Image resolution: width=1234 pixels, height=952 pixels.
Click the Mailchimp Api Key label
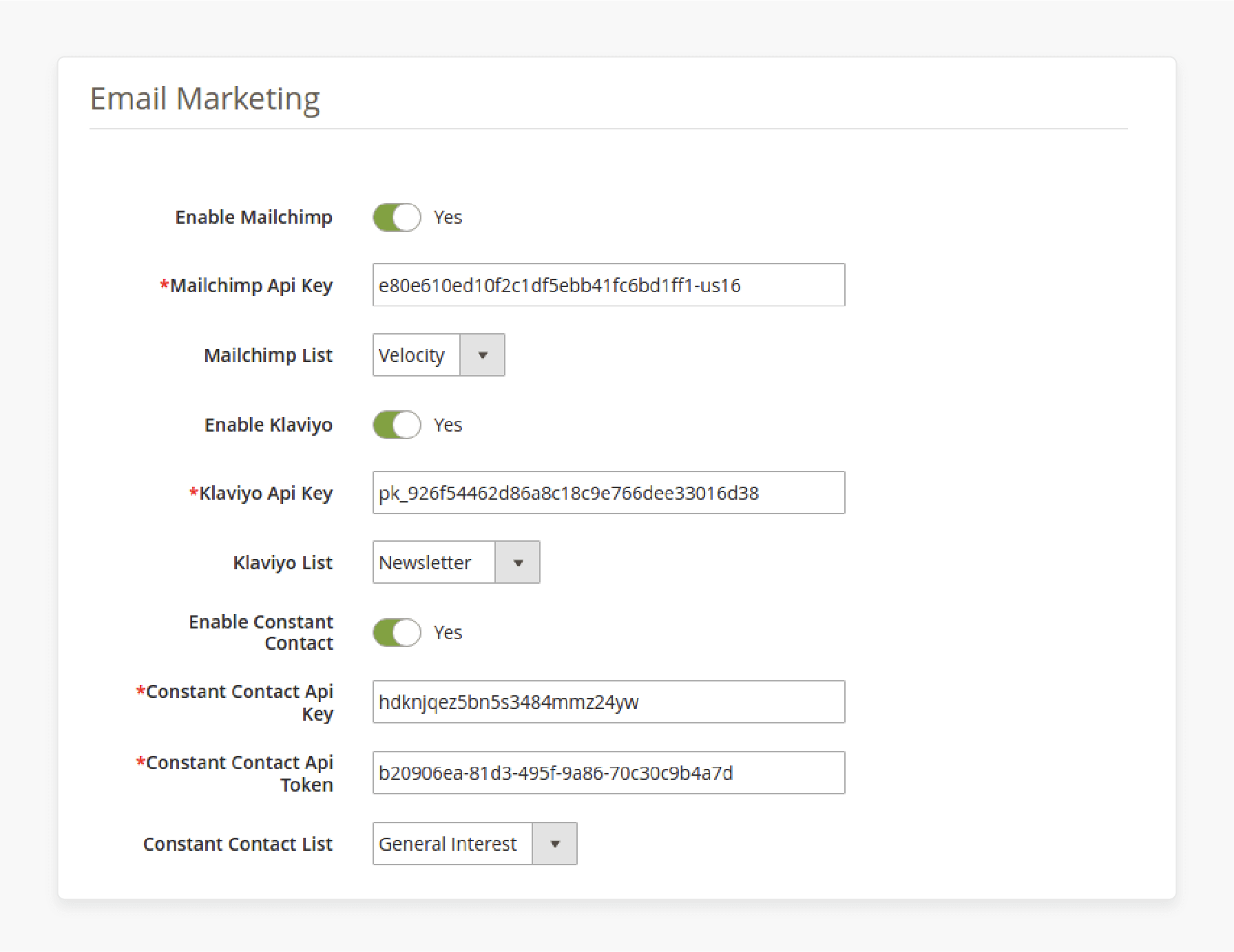[247, 286]
